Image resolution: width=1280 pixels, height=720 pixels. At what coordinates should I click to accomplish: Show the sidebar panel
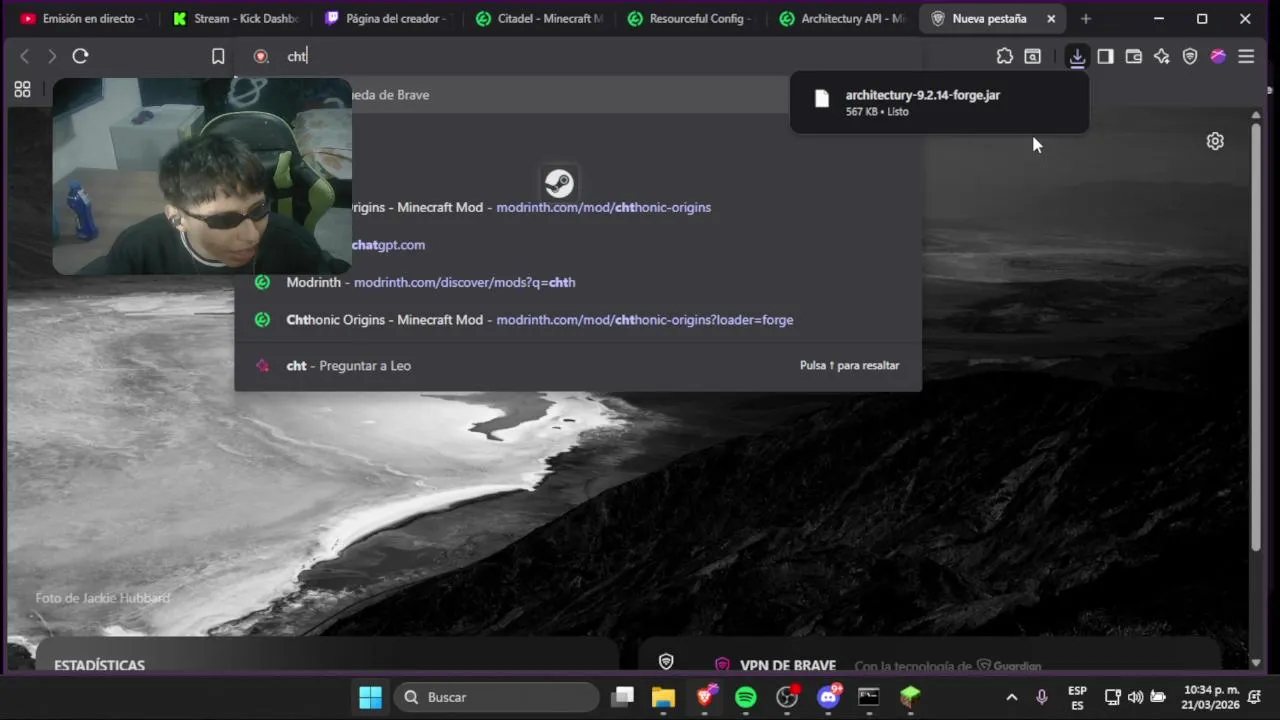pos(1105,57)
